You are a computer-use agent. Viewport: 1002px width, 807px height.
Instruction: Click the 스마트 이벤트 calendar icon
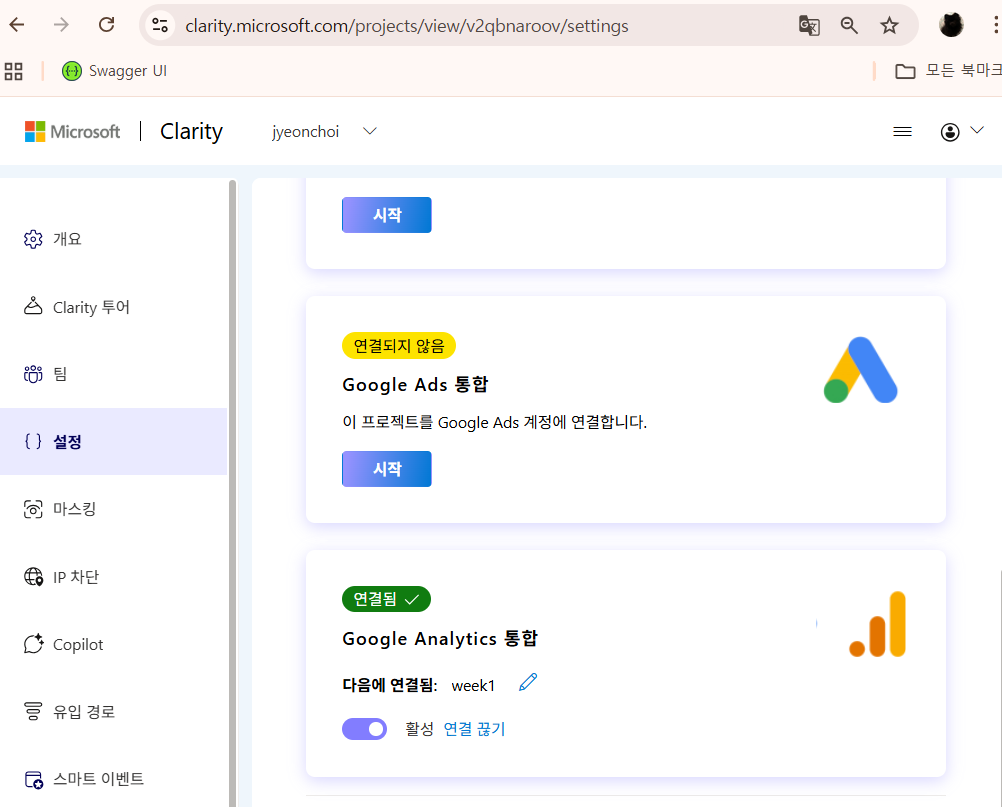coord(33,780)
